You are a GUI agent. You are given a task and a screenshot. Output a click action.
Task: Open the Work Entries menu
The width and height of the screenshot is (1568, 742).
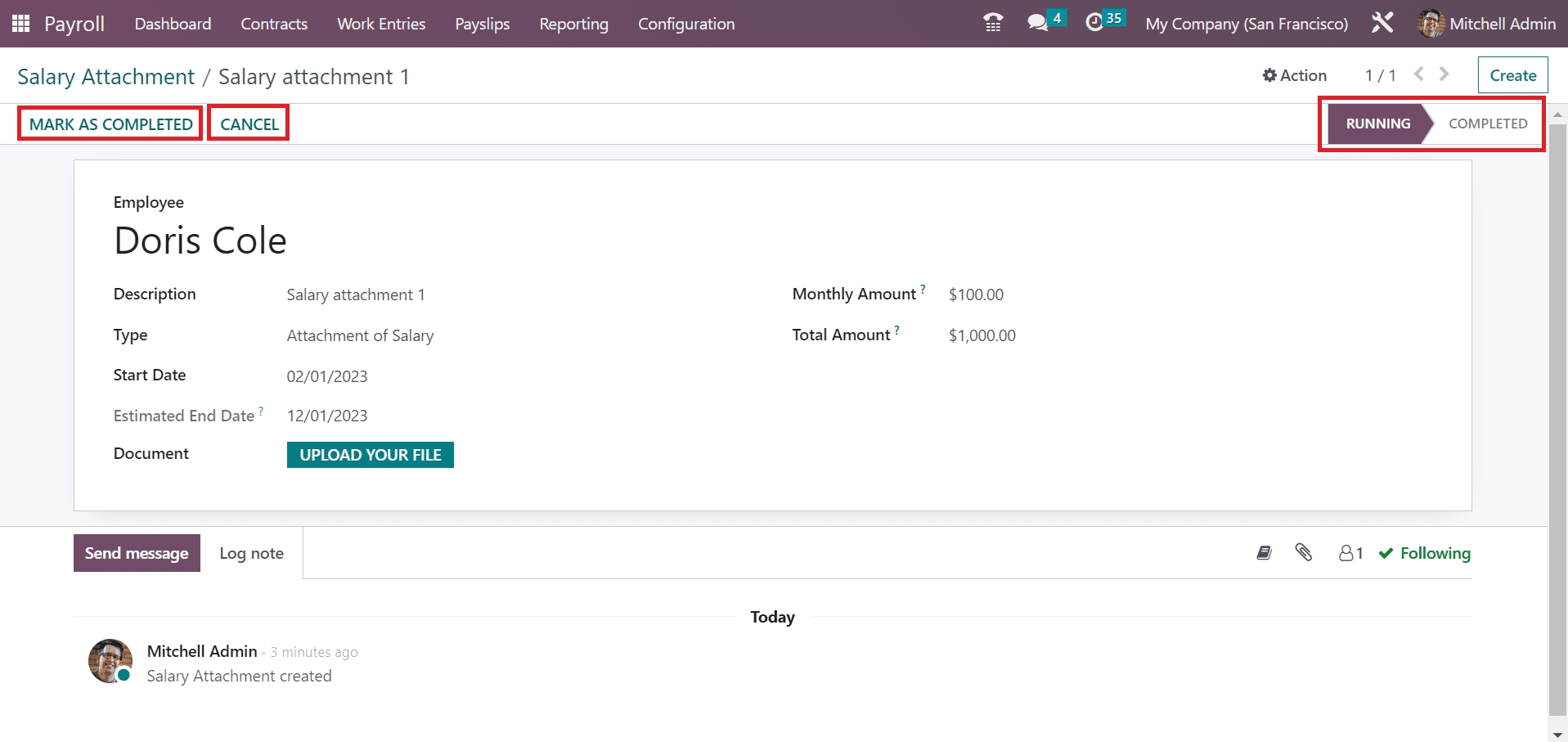[381, 24]
